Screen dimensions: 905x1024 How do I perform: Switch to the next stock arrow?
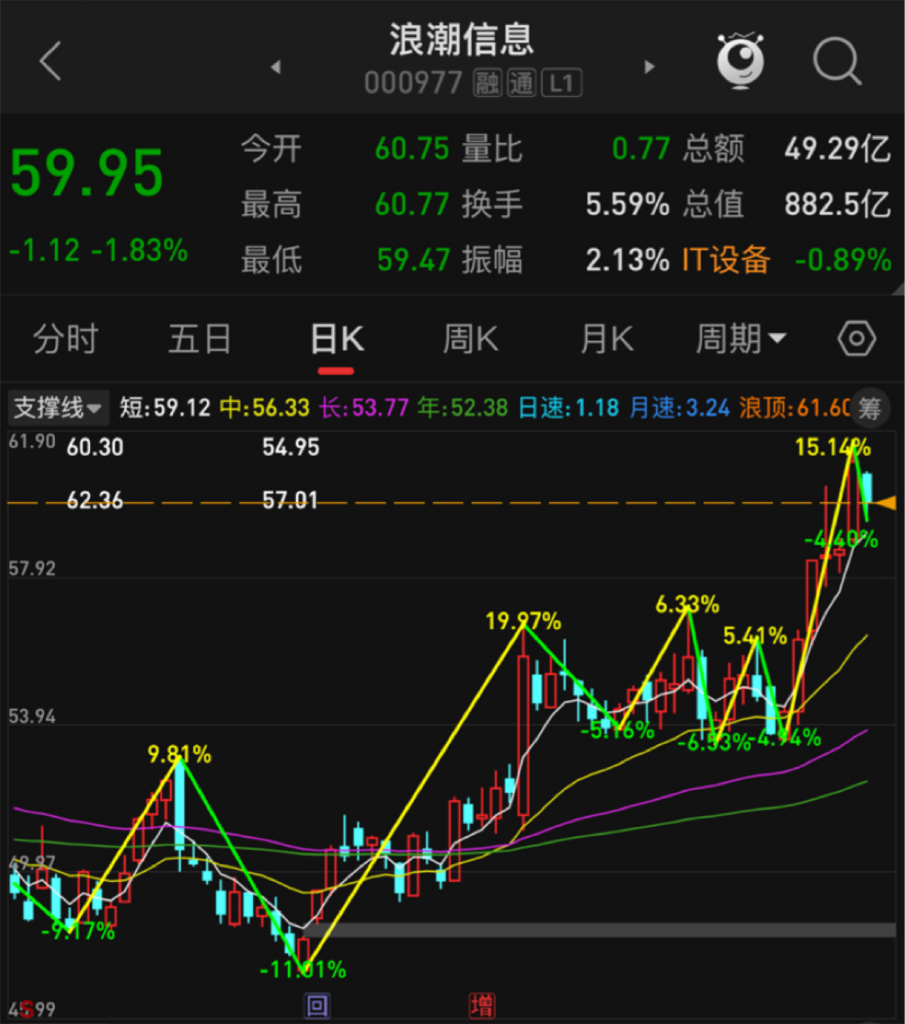649,67
